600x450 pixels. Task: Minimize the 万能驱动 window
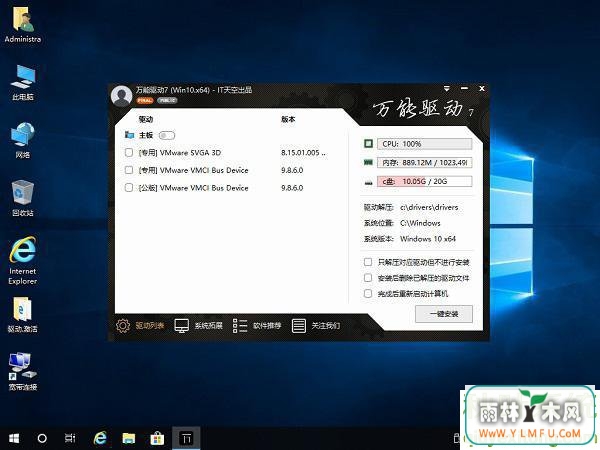[x=464, y=89]
